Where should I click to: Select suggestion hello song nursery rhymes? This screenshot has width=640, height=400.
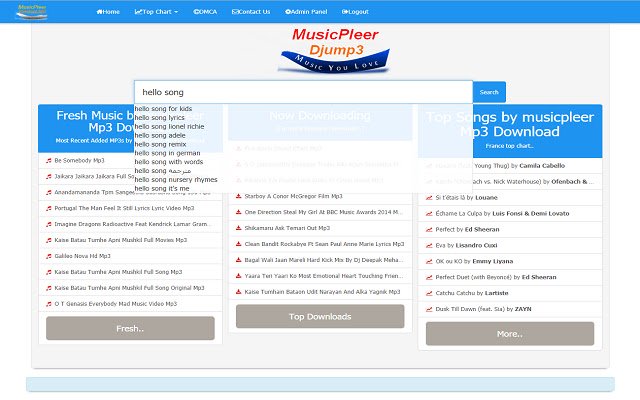[x=176, y=180]
